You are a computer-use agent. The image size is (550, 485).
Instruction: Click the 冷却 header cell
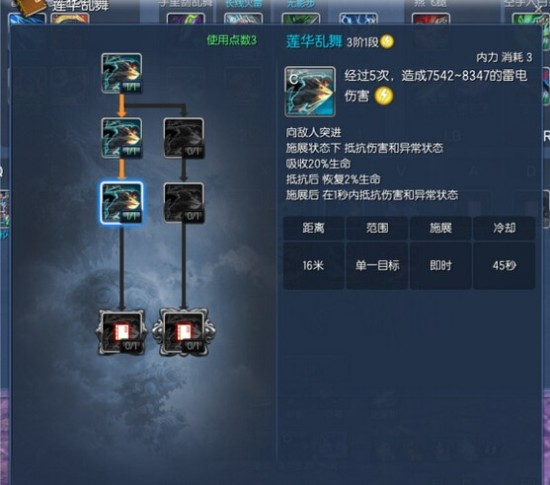(x=504, y=228)
